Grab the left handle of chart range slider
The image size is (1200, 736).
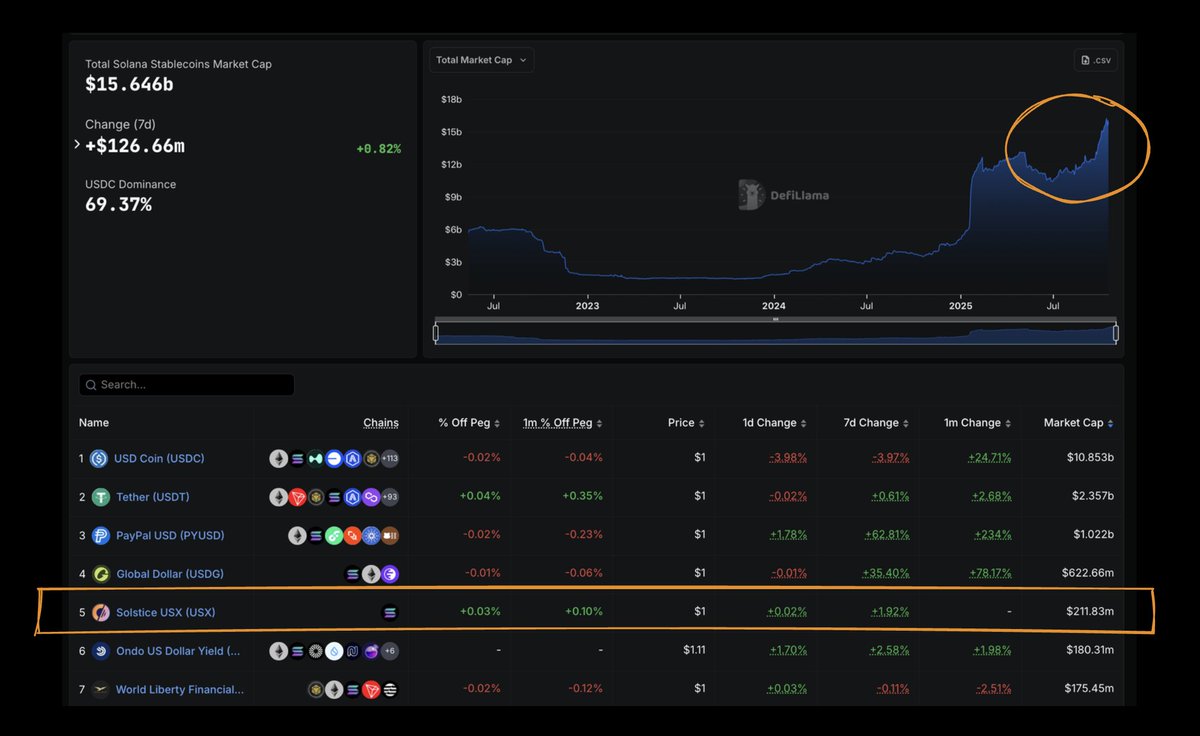[x=435, y=333]
